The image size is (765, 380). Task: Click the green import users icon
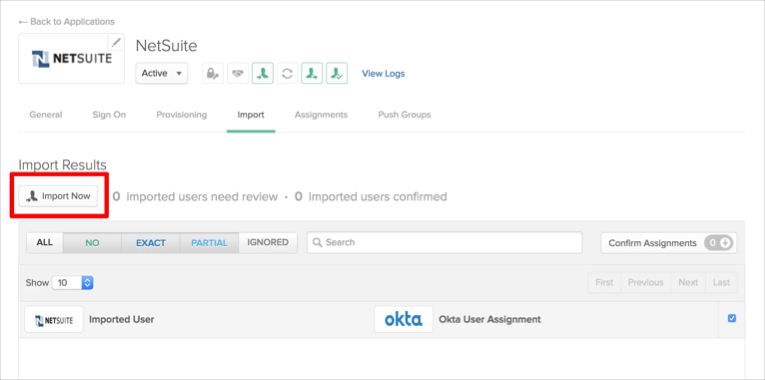[x=262, y=74]
